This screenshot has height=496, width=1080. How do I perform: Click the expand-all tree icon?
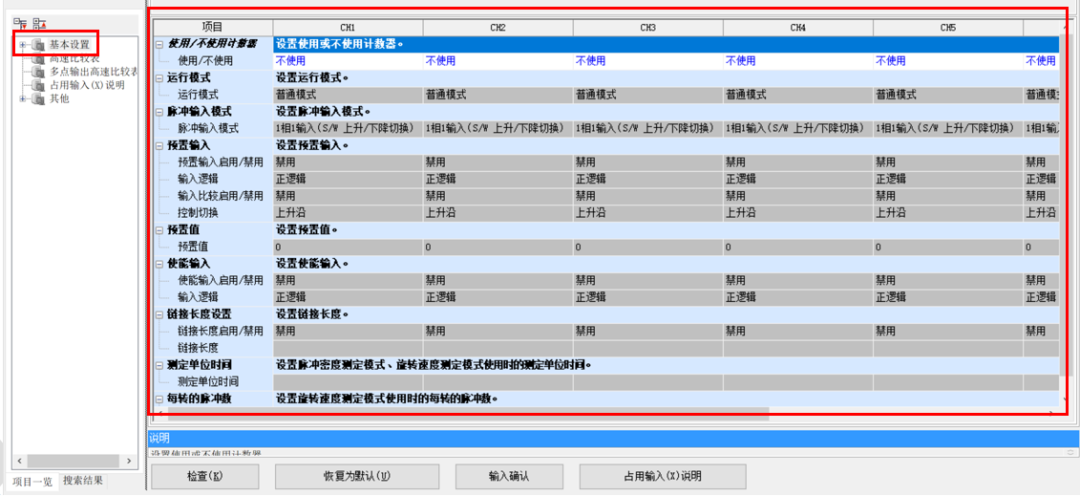tap(20, 22)
